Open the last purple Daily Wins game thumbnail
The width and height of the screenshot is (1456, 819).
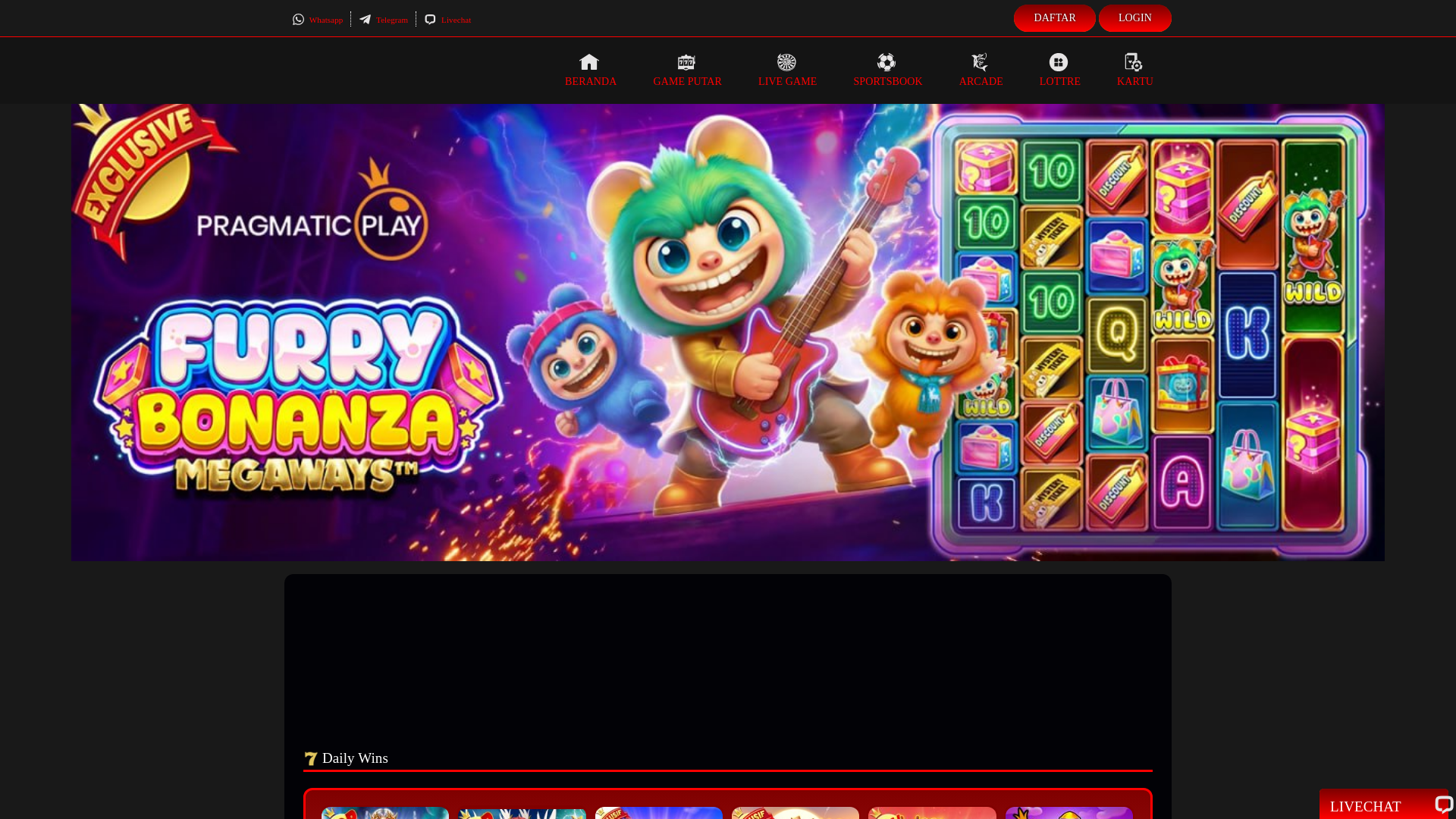click(x=1069, y=813)
